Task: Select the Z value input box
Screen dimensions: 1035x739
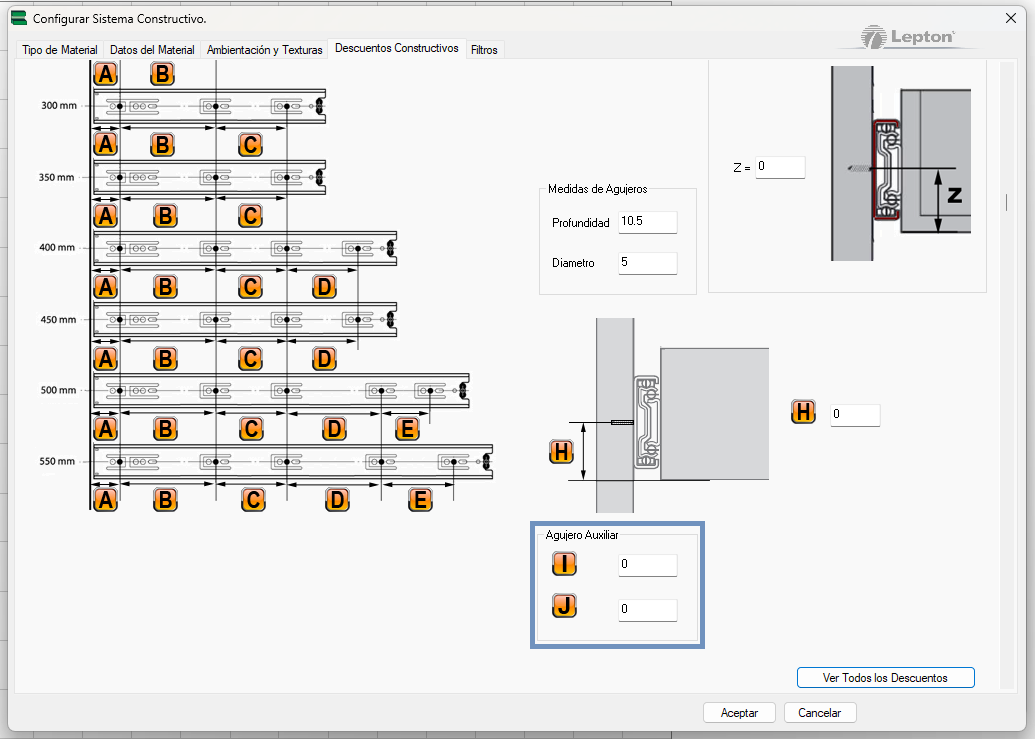Action: 779,167
